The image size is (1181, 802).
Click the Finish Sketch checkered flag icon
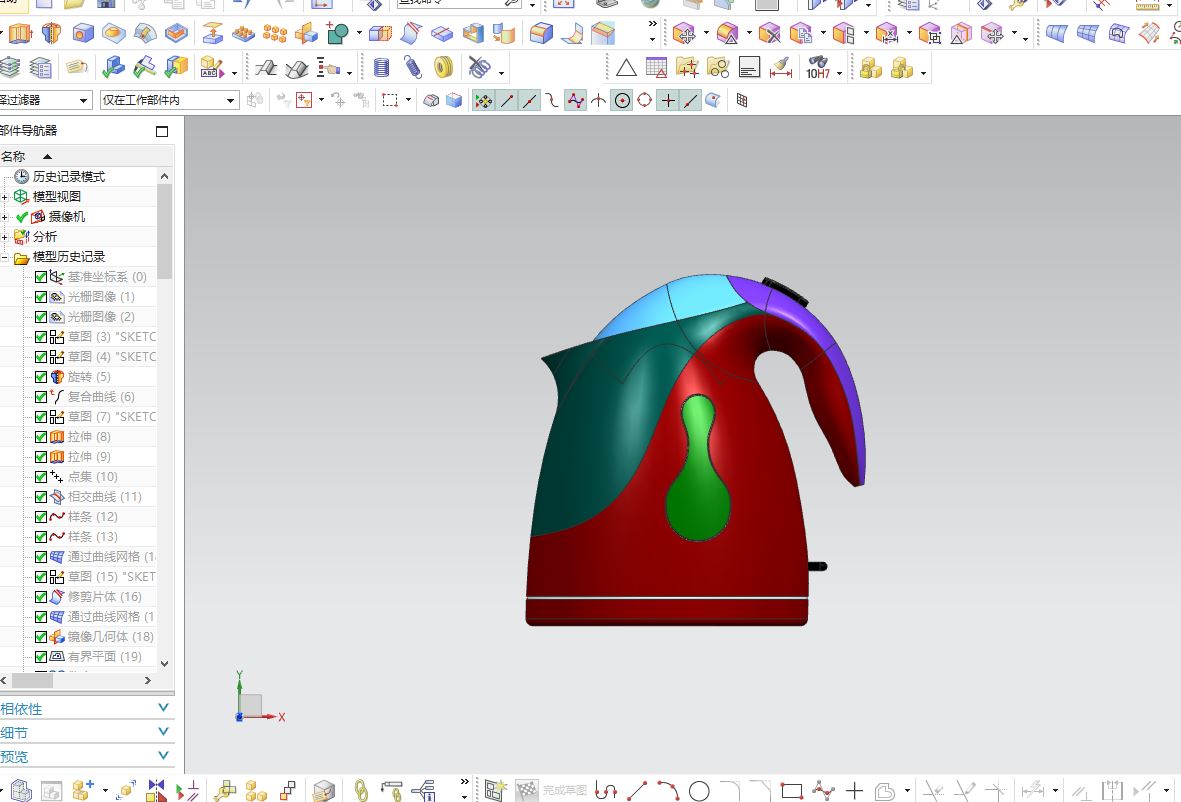(526, 791)
